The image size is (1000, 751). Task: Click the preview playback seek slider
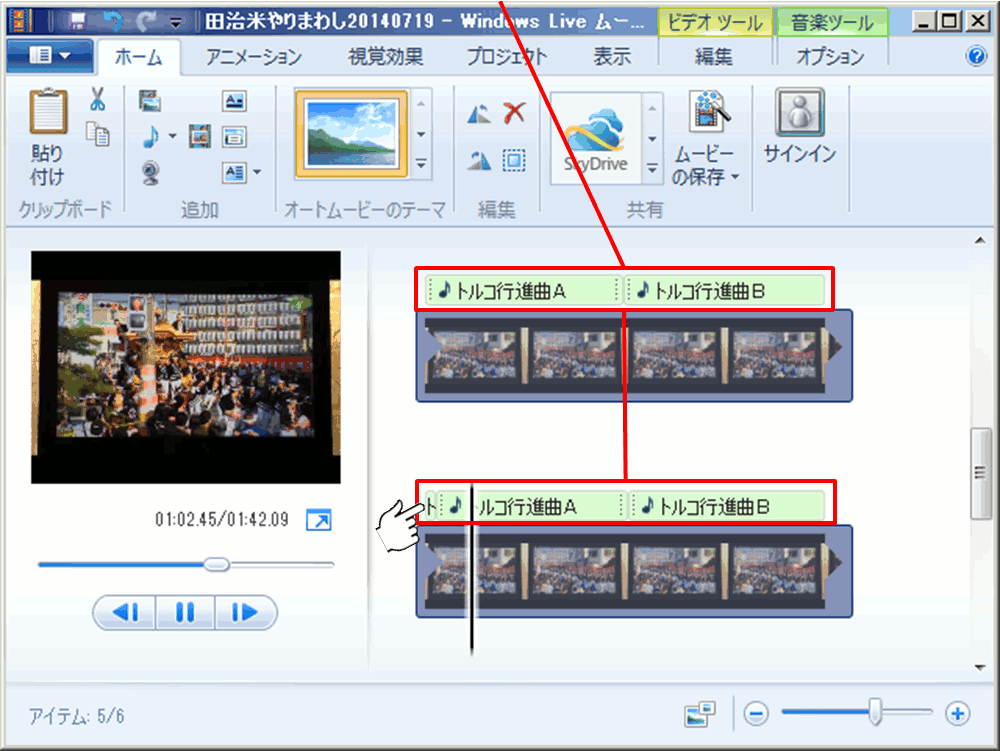[x=186, y=565]
